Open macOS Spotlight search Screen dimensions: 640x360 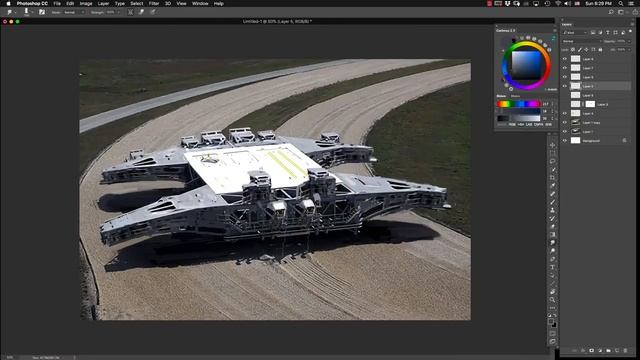(621, 3)
